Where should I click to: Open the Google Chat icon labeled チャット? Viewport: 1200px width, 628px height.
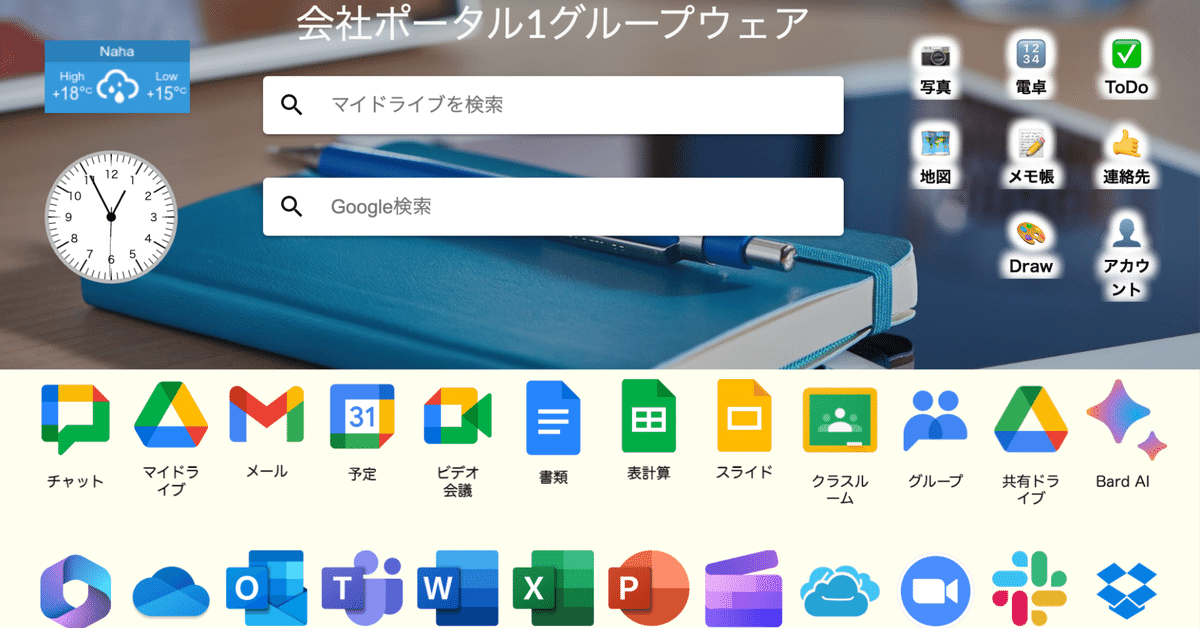click(x=75, y=419)
